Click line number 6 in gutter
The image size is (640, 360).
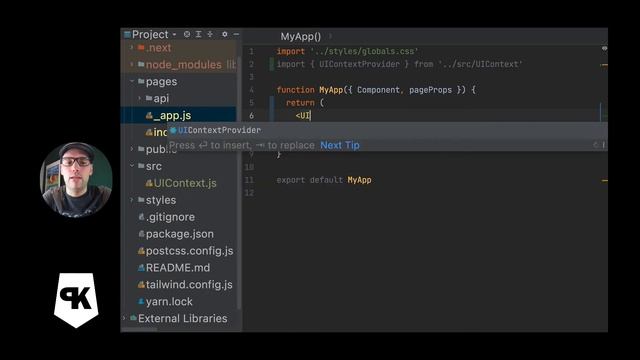point(251,116)
